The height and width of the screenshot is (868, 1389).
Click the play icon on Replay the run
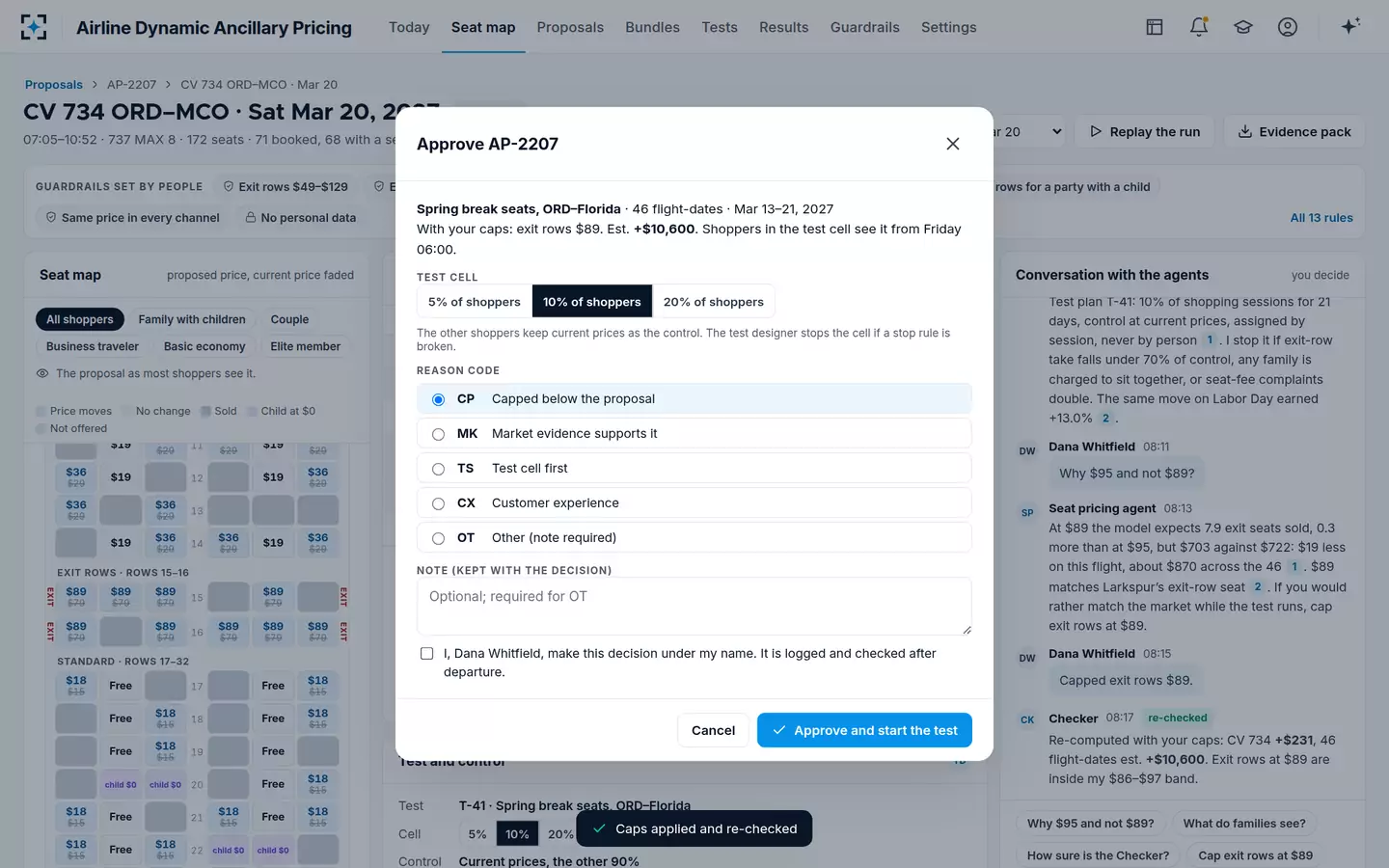[x=1096, y=131]
